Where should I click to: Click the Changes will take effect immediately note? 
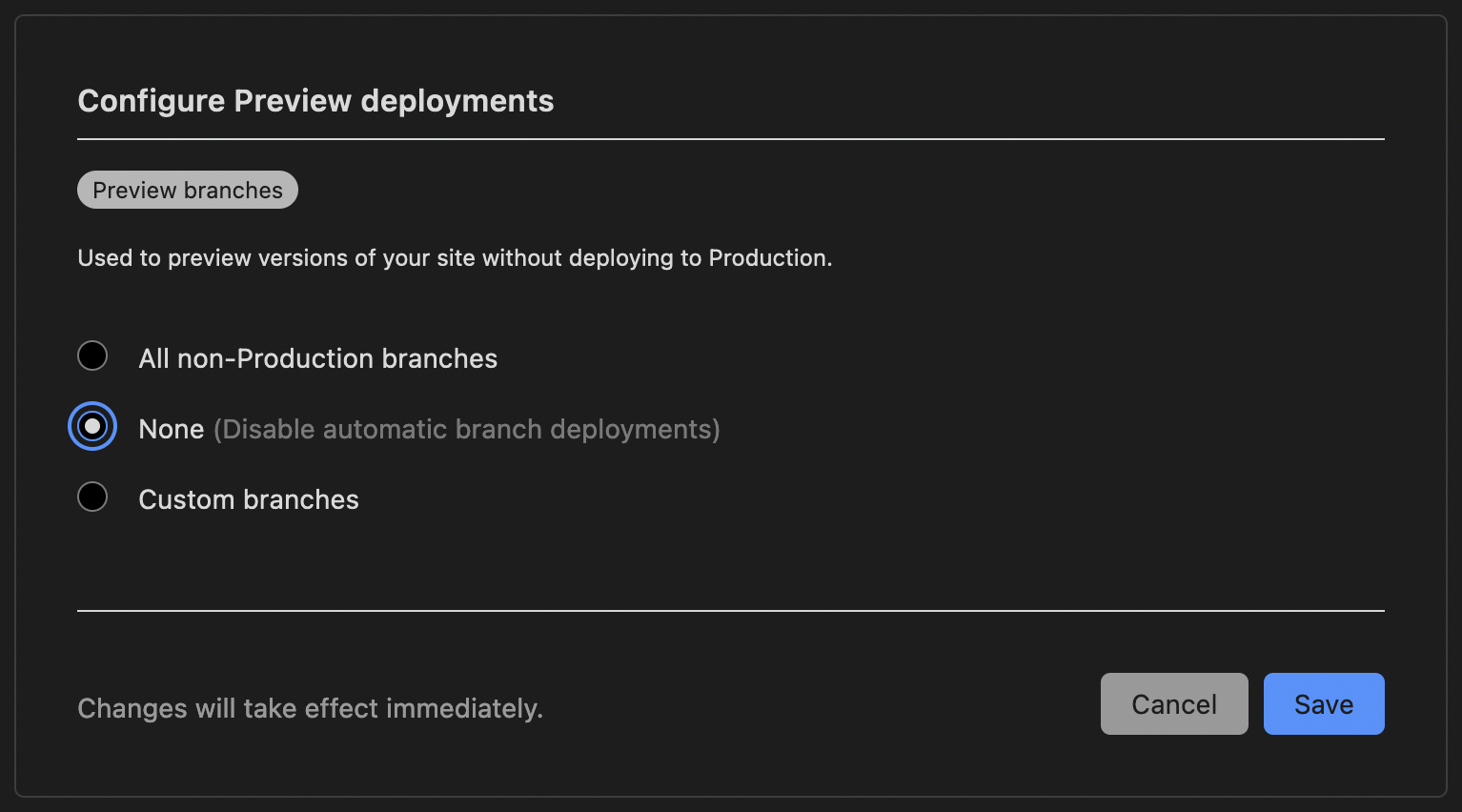(x=310, y=708)
